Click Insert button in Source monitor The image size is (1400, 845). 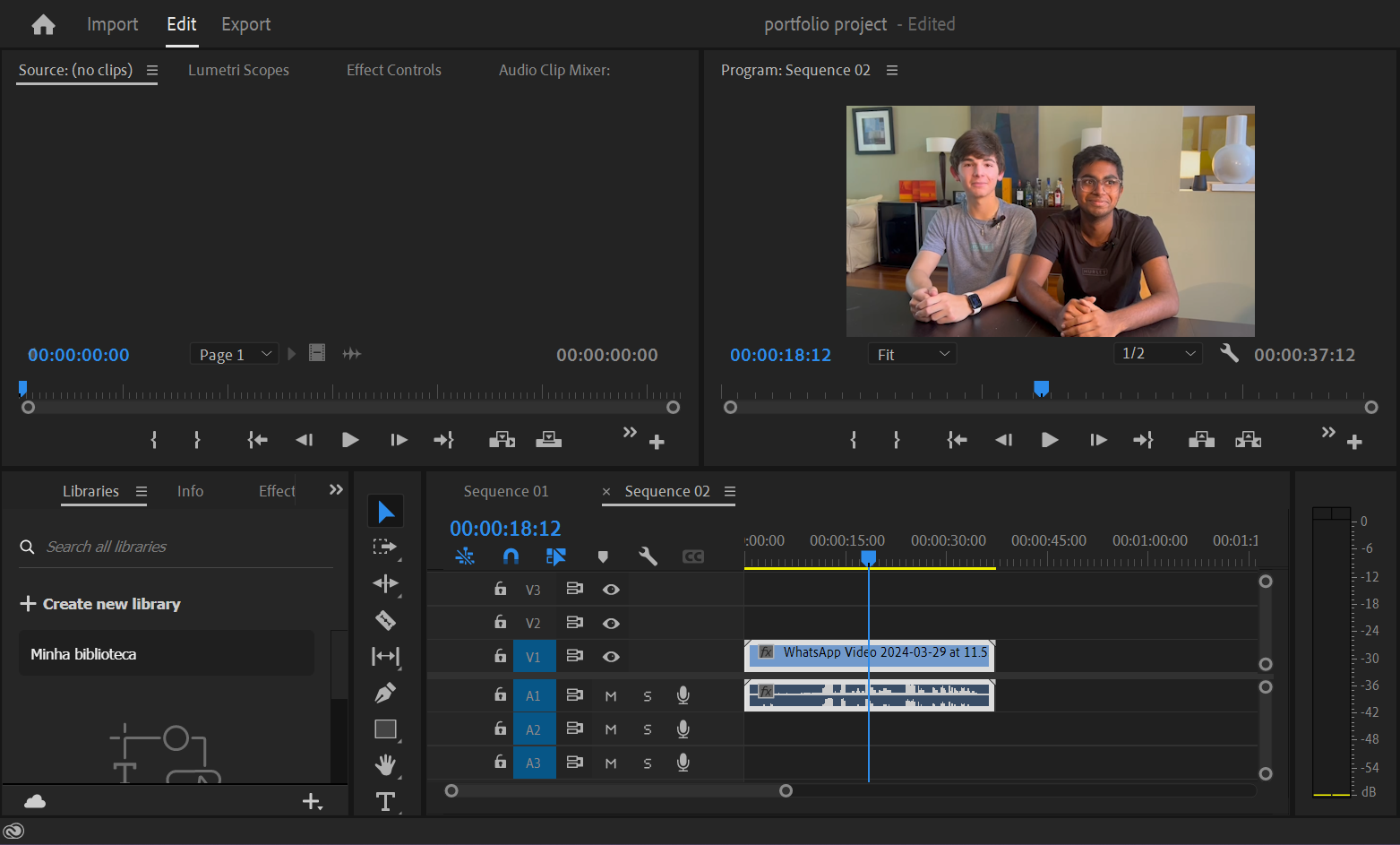click(502, 439)
